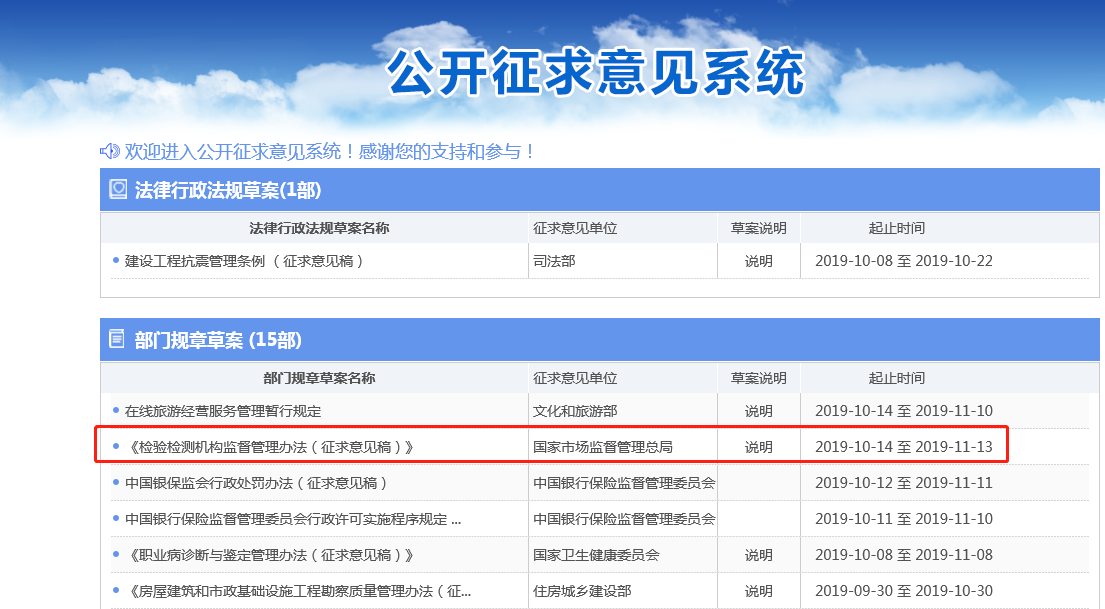Viewport: 1105px width, 609px height.
Task: Click the bullet dot before 建设工程抗震管理条例
Action: (116, 260)
